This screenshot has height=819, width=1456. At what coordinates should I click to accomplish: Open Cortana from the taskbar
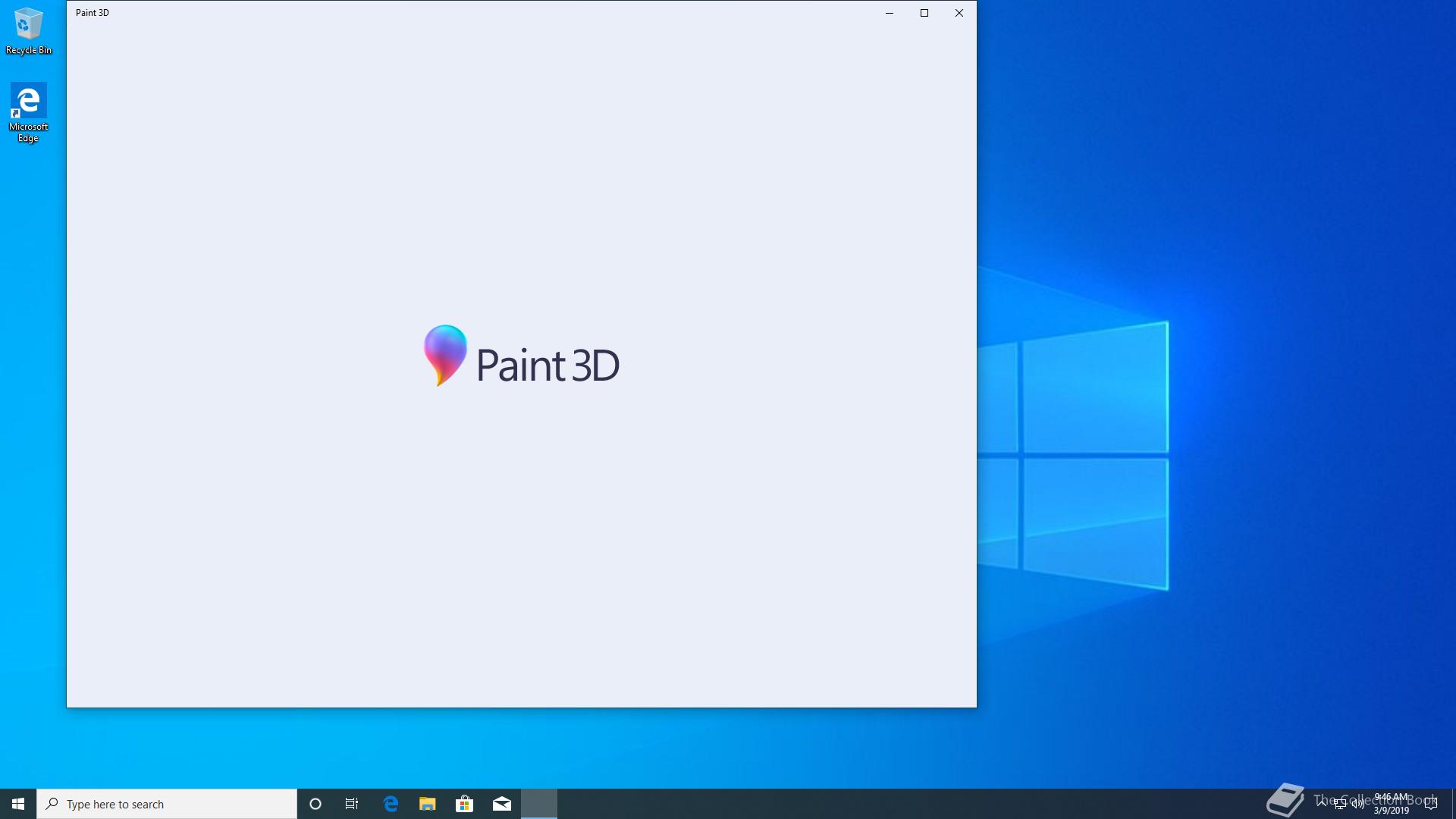(315, 804)
